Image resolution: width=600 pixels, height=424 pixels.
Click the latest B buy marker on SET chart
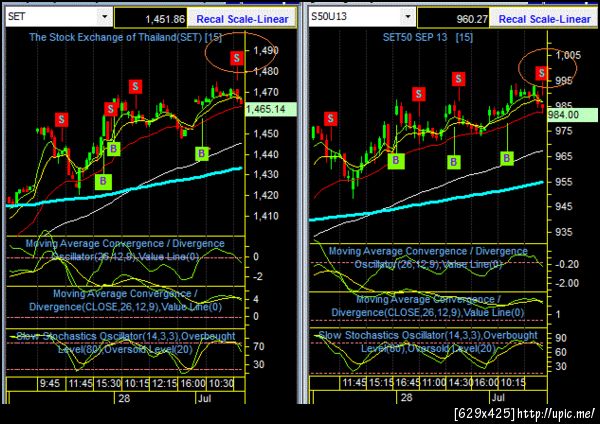coord(202,154)
